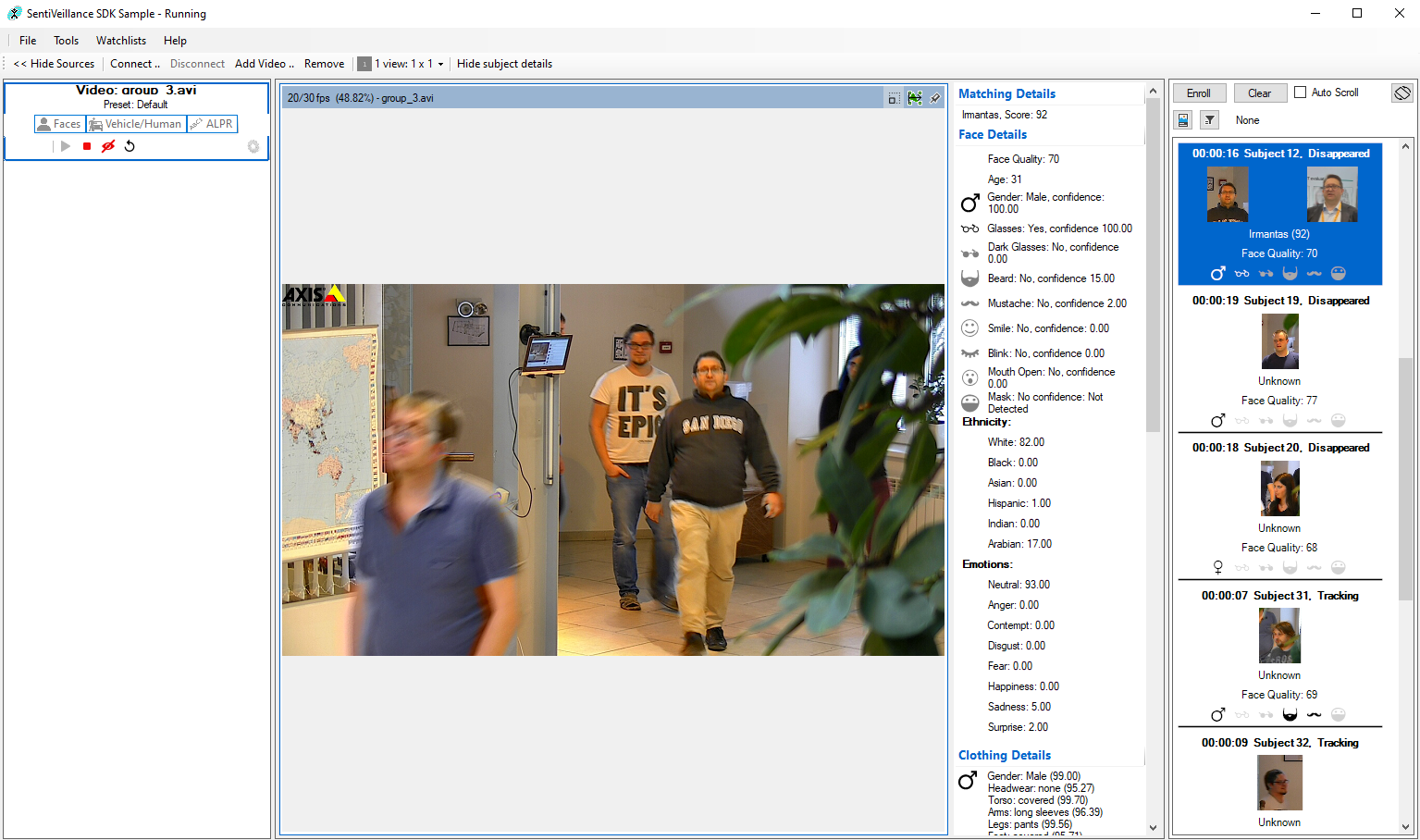1420x840 pixels.
Task: Pin the video view with the pin icon
Action: (935, 98)
